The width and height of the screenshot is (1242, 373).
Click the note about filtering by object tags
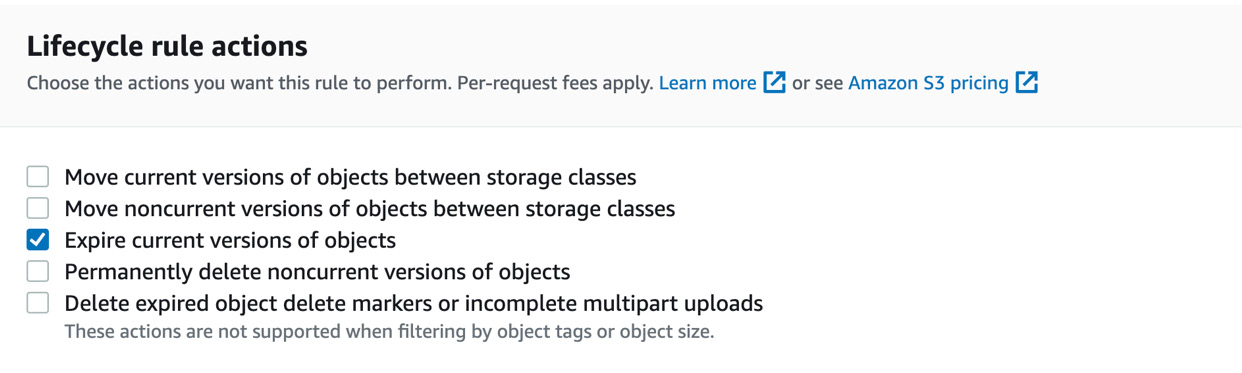pyautogui.click(x=389, y=332)
